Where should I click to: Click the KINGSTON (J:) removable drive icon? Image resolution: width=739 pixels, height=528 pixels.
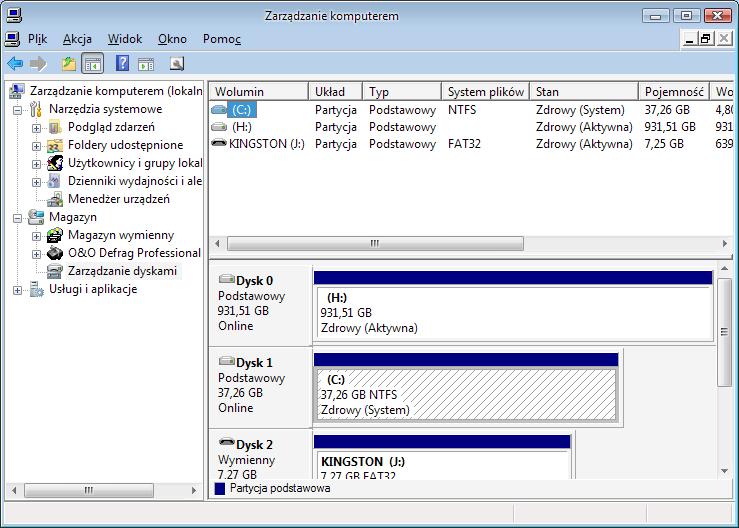(x=219, y=143)
